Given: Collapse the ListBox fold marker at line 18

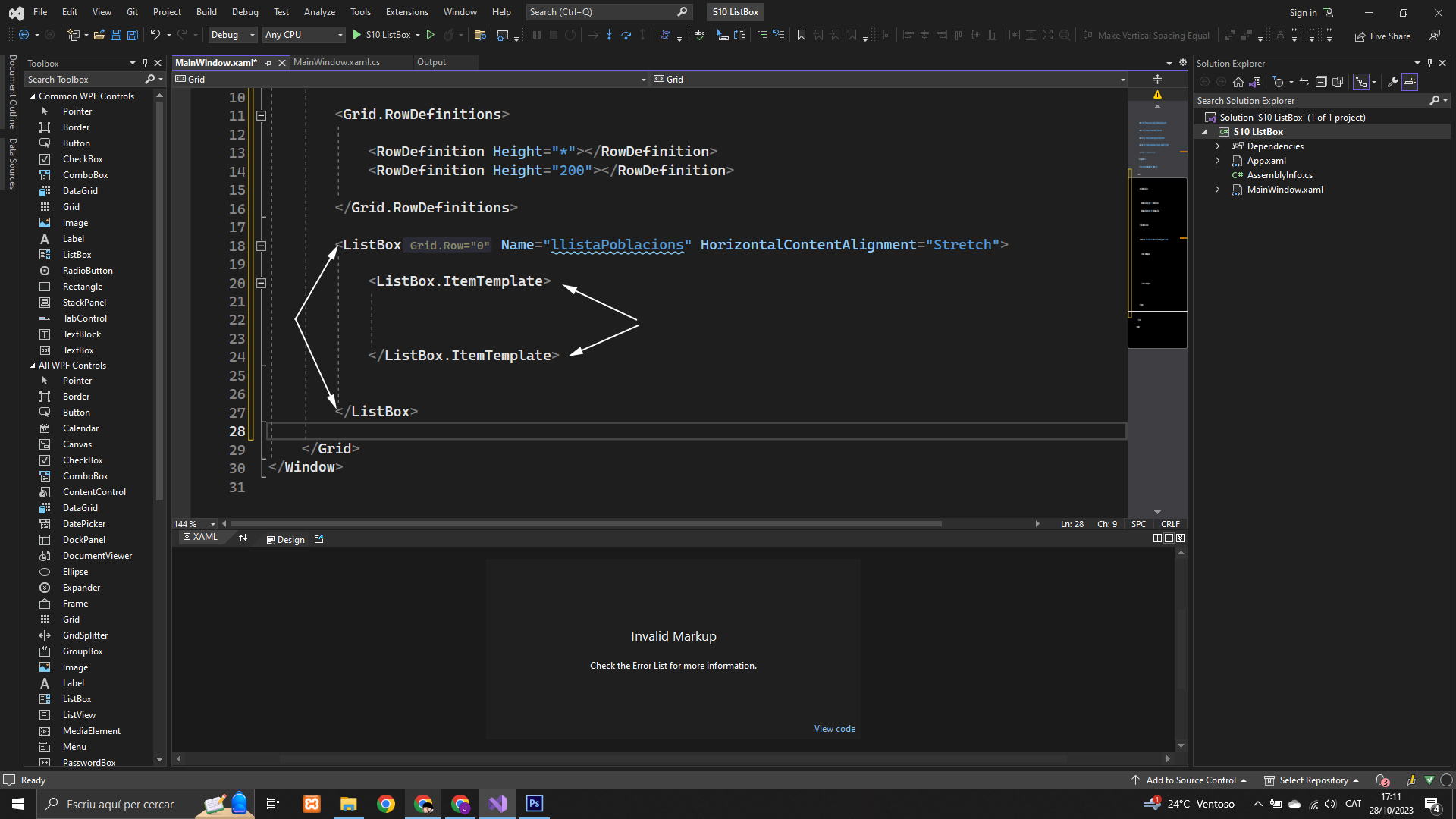Looking at the screenshot, I should (261, 246).
